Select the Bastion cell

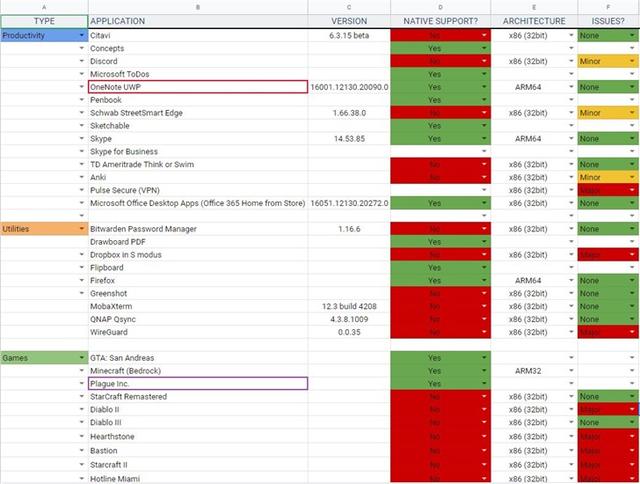[198, 451]
